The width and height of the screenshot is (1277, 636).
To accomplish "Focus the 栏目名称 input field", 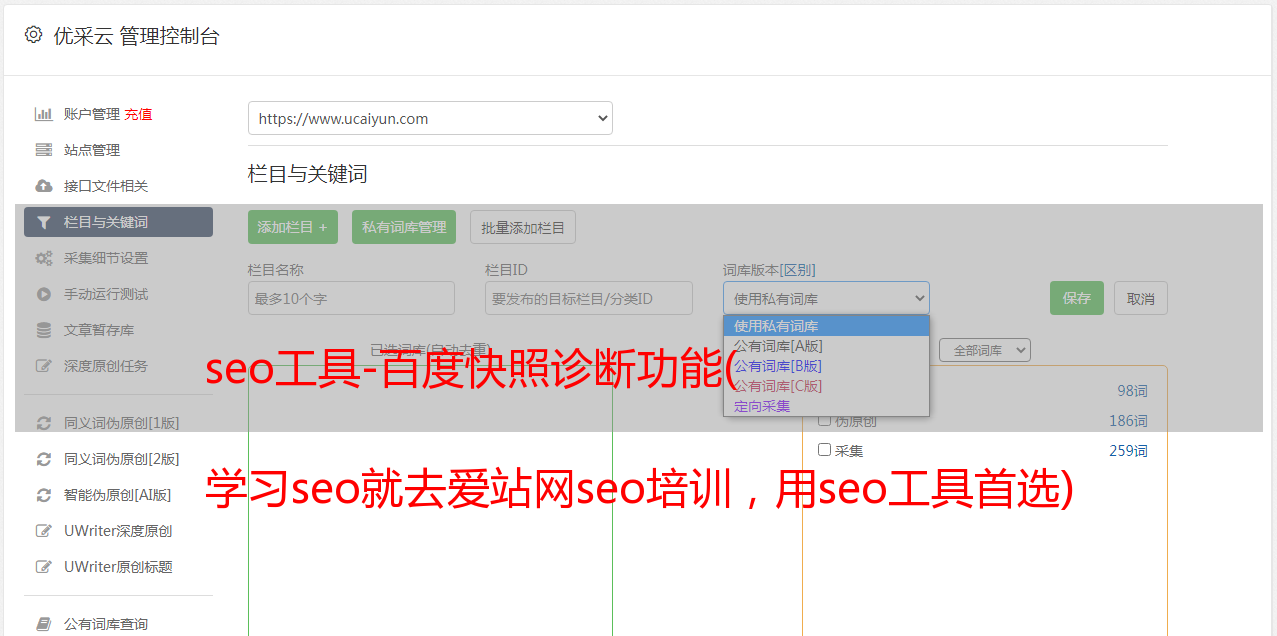I will [351, 298].
